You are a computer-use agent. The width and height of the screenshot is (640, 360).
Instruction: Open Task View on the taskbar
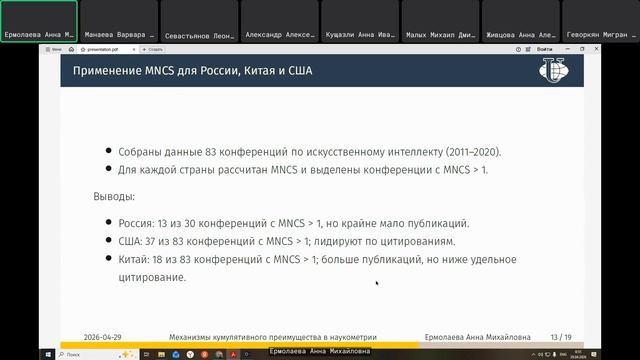point(147,355)
